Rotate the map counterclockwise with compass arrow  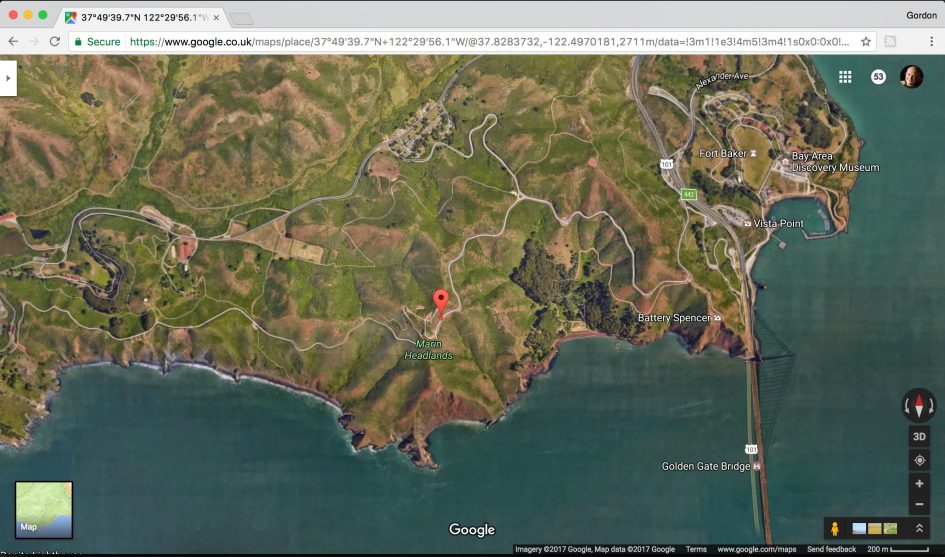coord(908,405)
